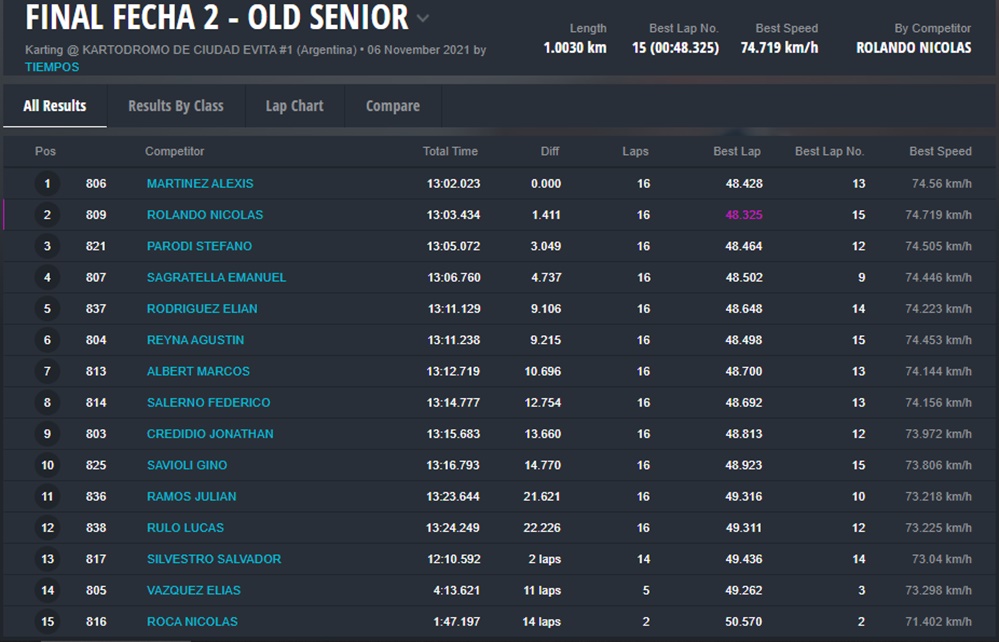Click SAGRATELLA EMANUEL competitor name
Viewport: 999px width, 642px height.
pos(216,277)
